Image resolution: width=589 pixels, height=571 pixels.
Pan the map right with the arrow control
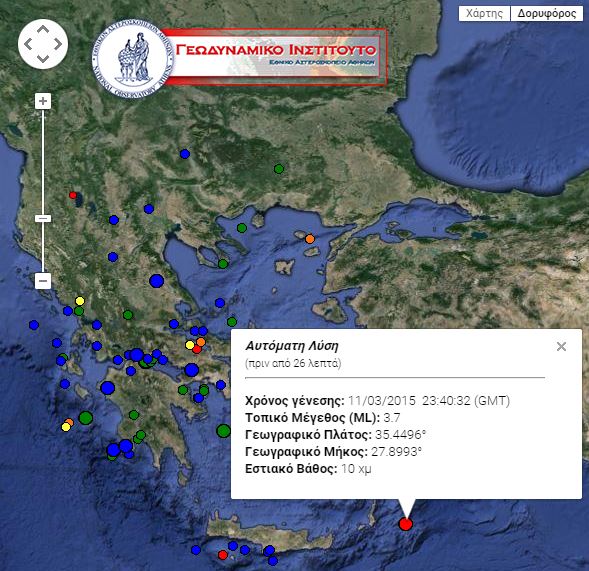57,44
